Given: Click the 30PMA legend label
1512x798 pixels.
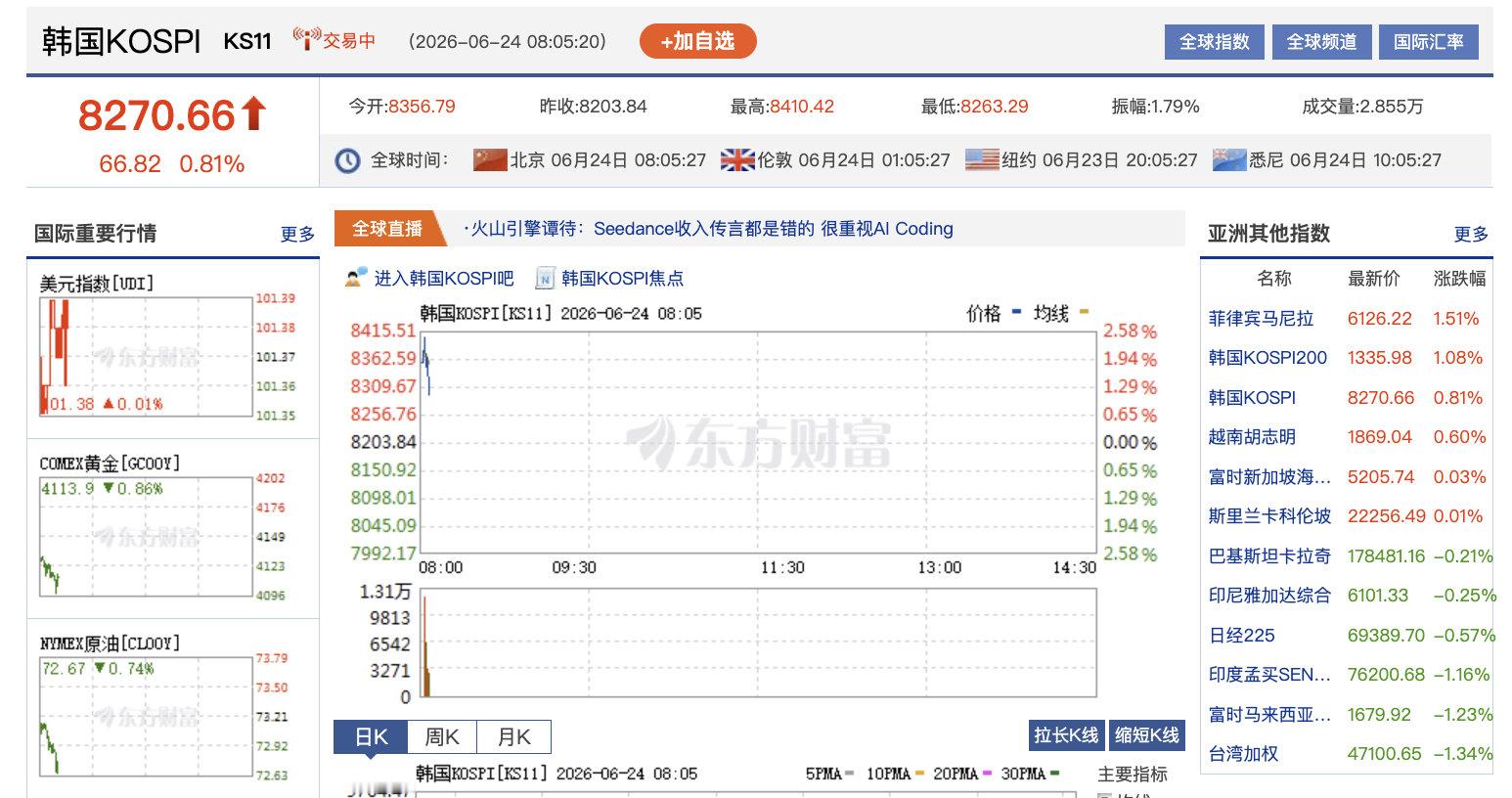Looking at the screenshot, I should pyautogui.click(x=1023, y=774).
